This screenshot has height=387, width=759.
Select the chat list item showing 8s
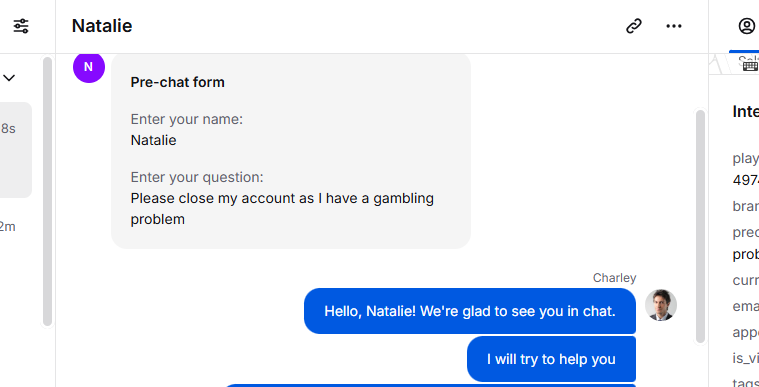click(x=15, y=150)
